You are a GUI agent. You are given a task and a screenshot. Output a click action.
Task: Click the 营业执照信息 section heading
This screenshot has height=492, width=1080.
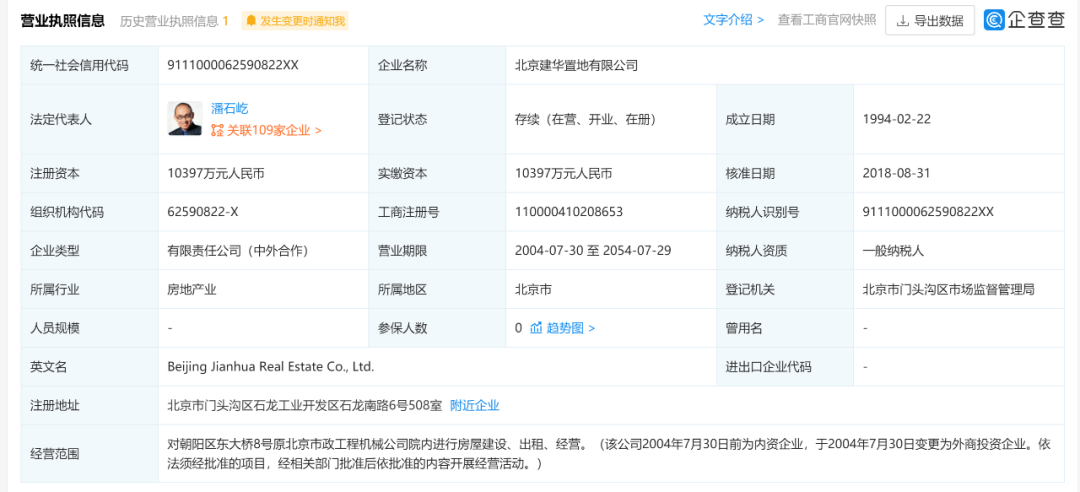point(63,21)
